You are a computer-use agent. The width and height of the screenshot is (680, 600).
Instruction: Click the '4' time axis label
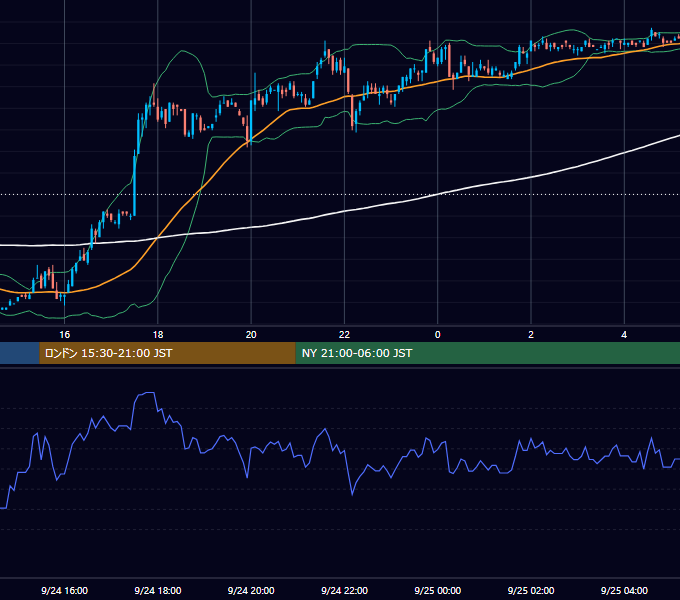tap(624, 335)
